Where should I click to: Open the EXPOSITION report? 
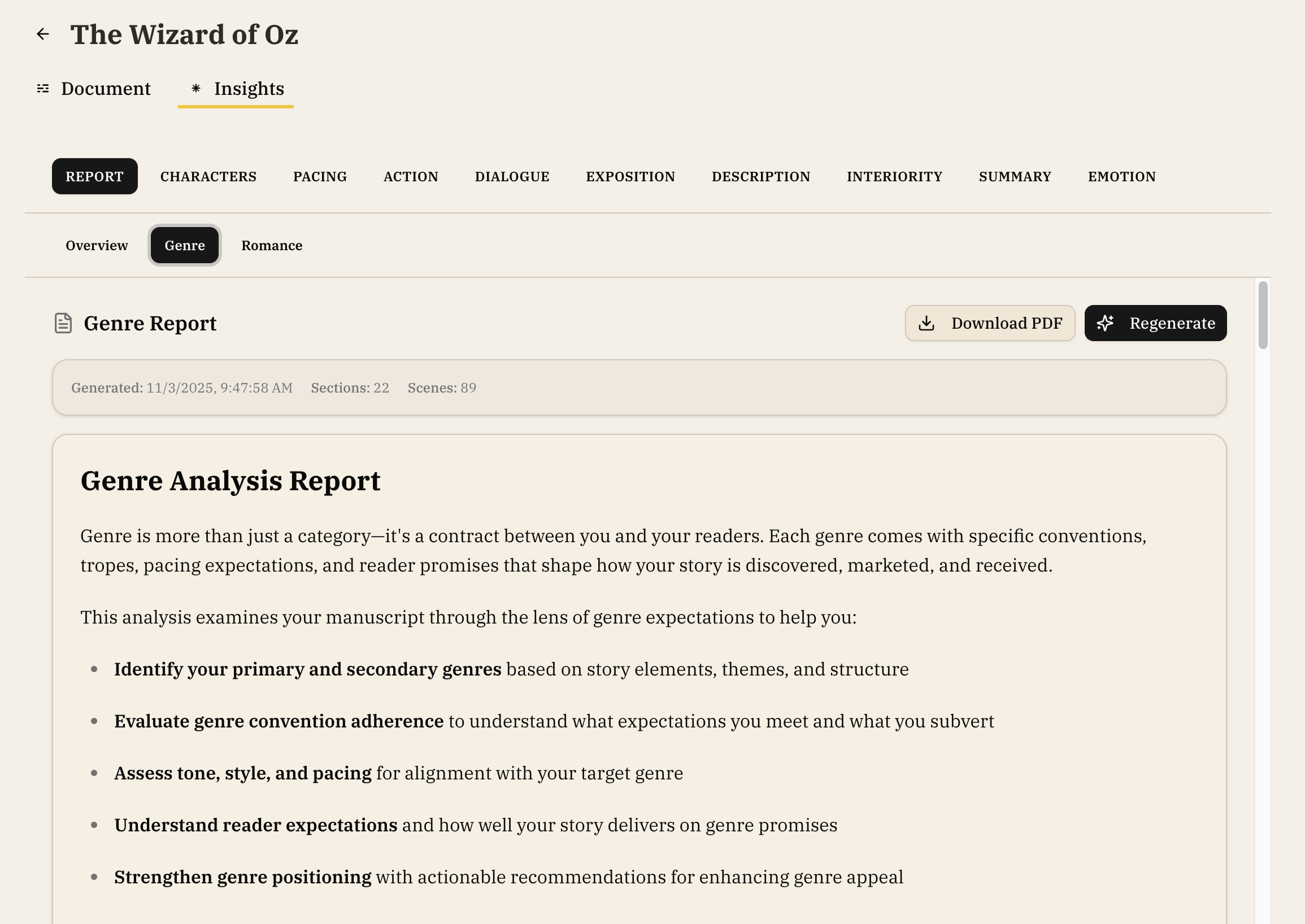630,176
